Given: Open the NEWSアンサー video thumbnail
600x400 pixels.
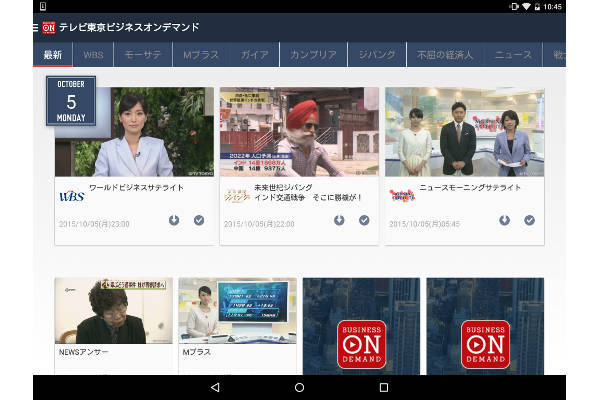Looking at the screenshot, I should pyautogui.click(x=114, y=311).
